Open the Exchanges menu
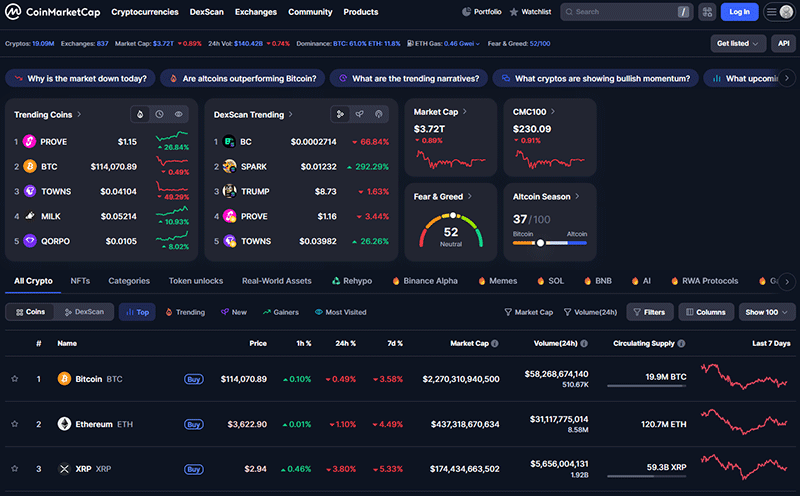 pos(256,12)
